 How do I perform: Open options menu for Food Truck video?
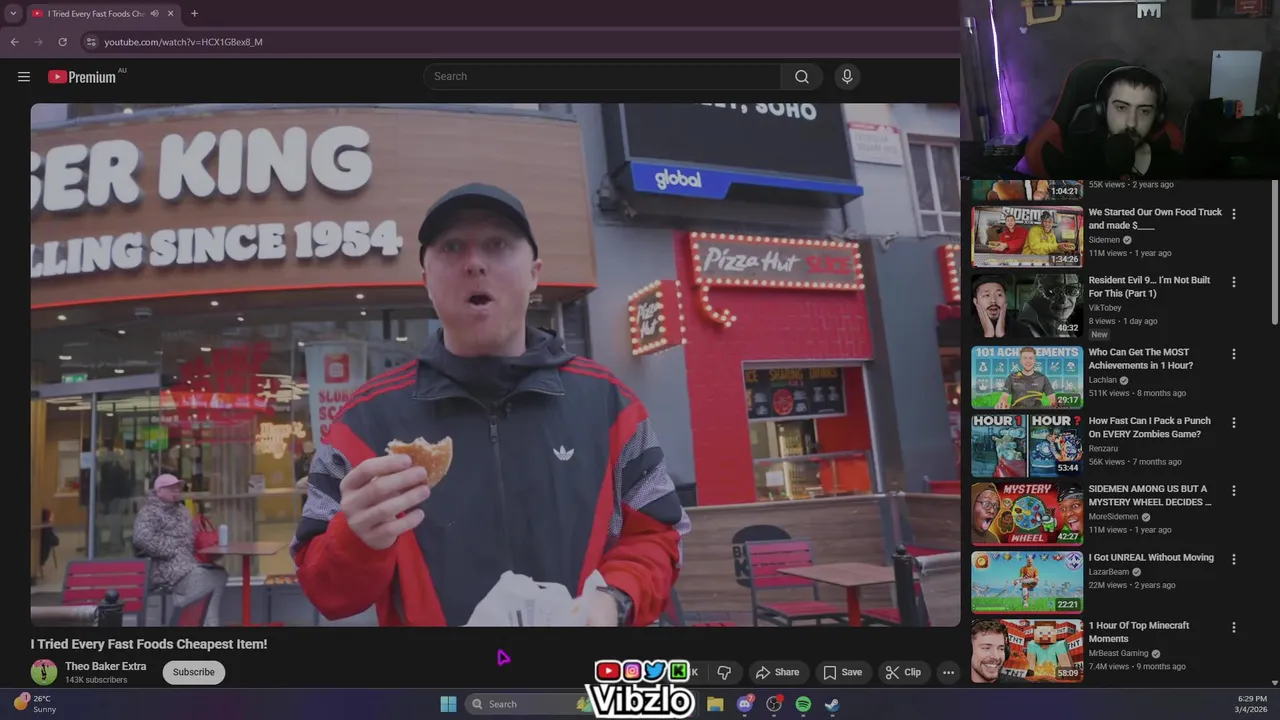1234,214
